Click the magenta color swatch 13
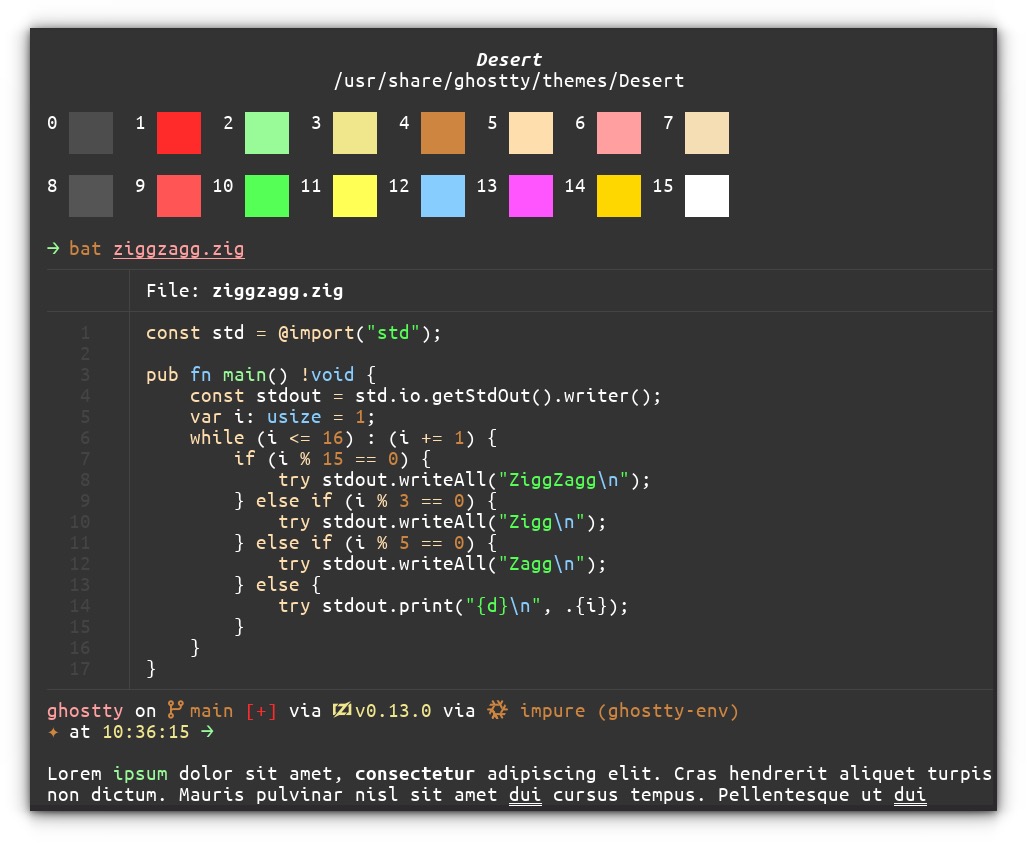The image size is (1027, 843). pyautogui.click(x=531, y=196)
